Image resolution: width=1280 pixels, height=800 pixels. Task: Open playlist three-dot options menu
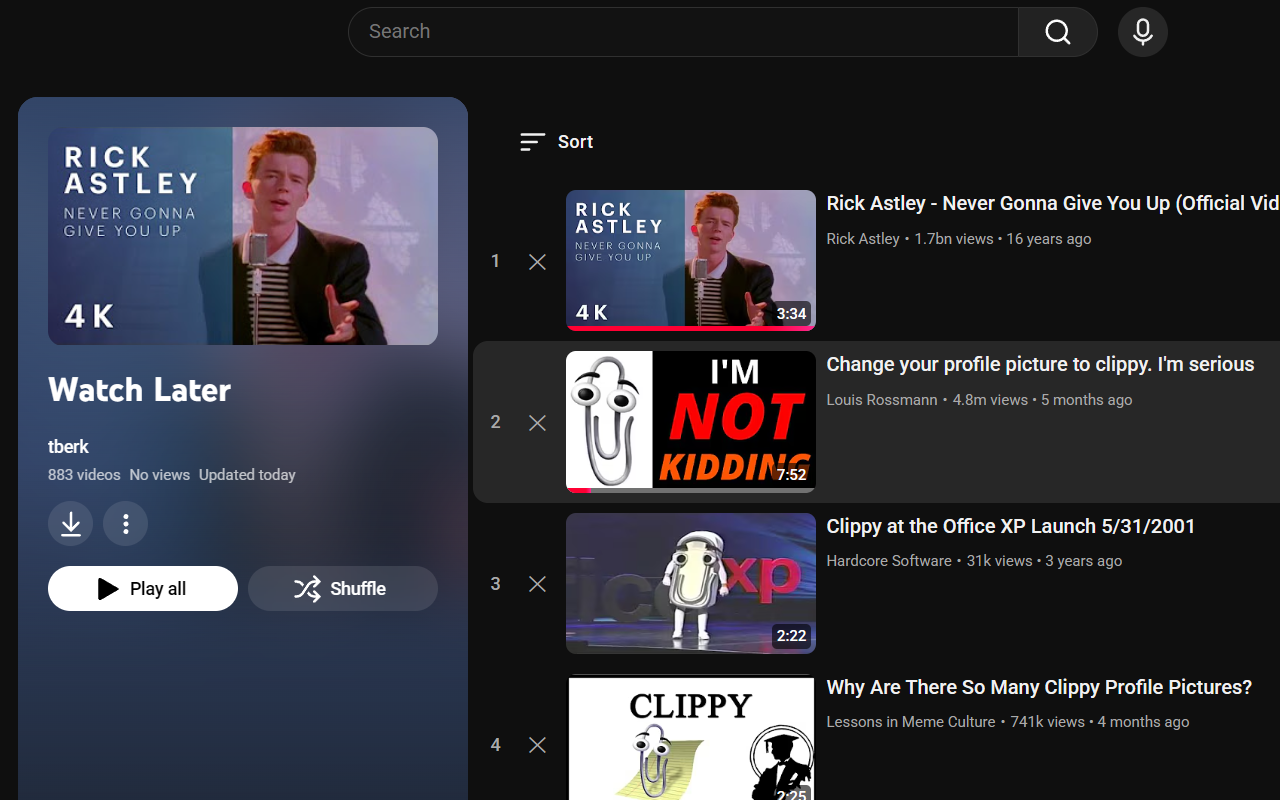click(126, 524)
